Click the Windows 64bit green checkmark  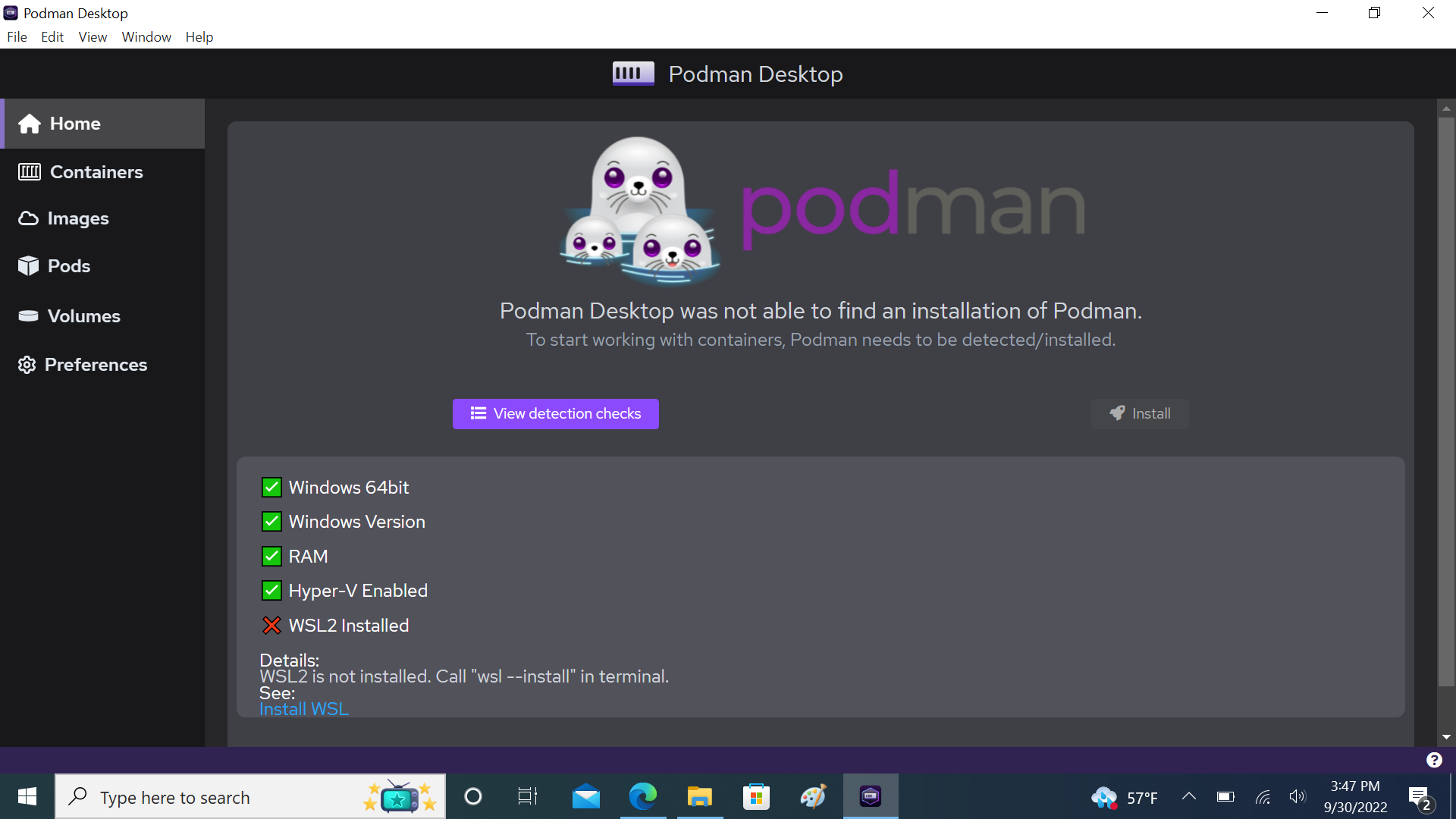click(271, 488)
